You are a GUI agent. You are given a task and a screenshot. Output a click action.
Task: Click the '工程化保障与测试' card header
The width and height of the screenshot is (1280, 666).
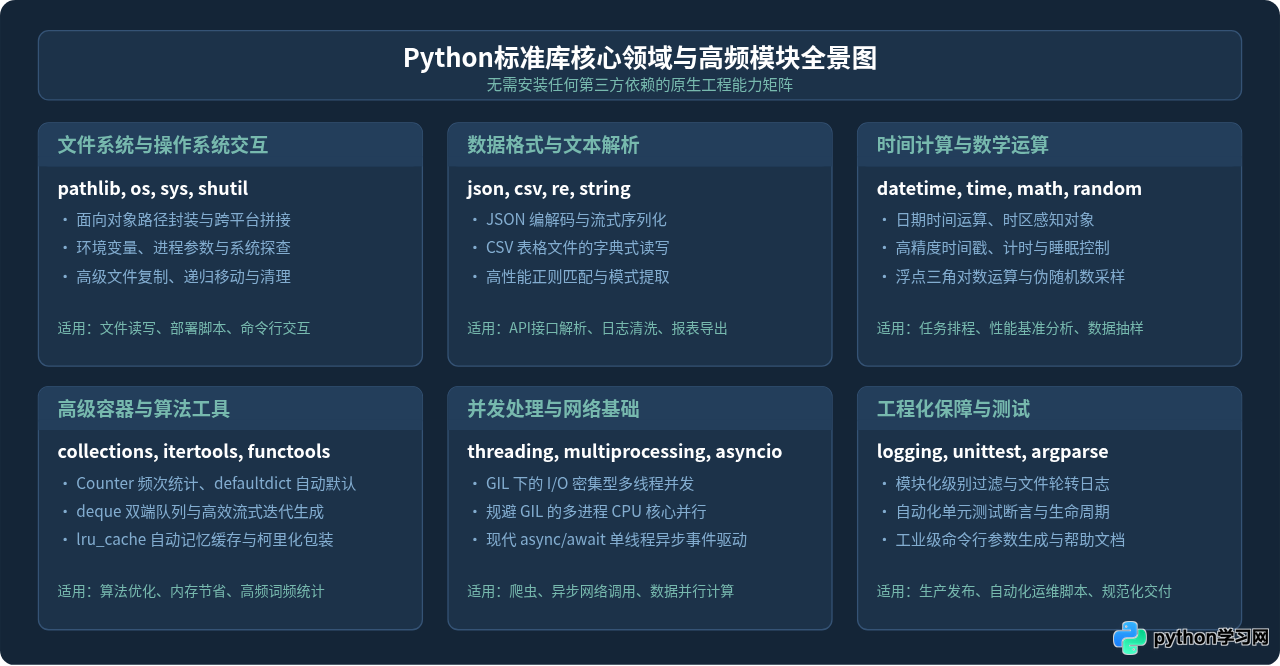click(x=1049, y=409)
